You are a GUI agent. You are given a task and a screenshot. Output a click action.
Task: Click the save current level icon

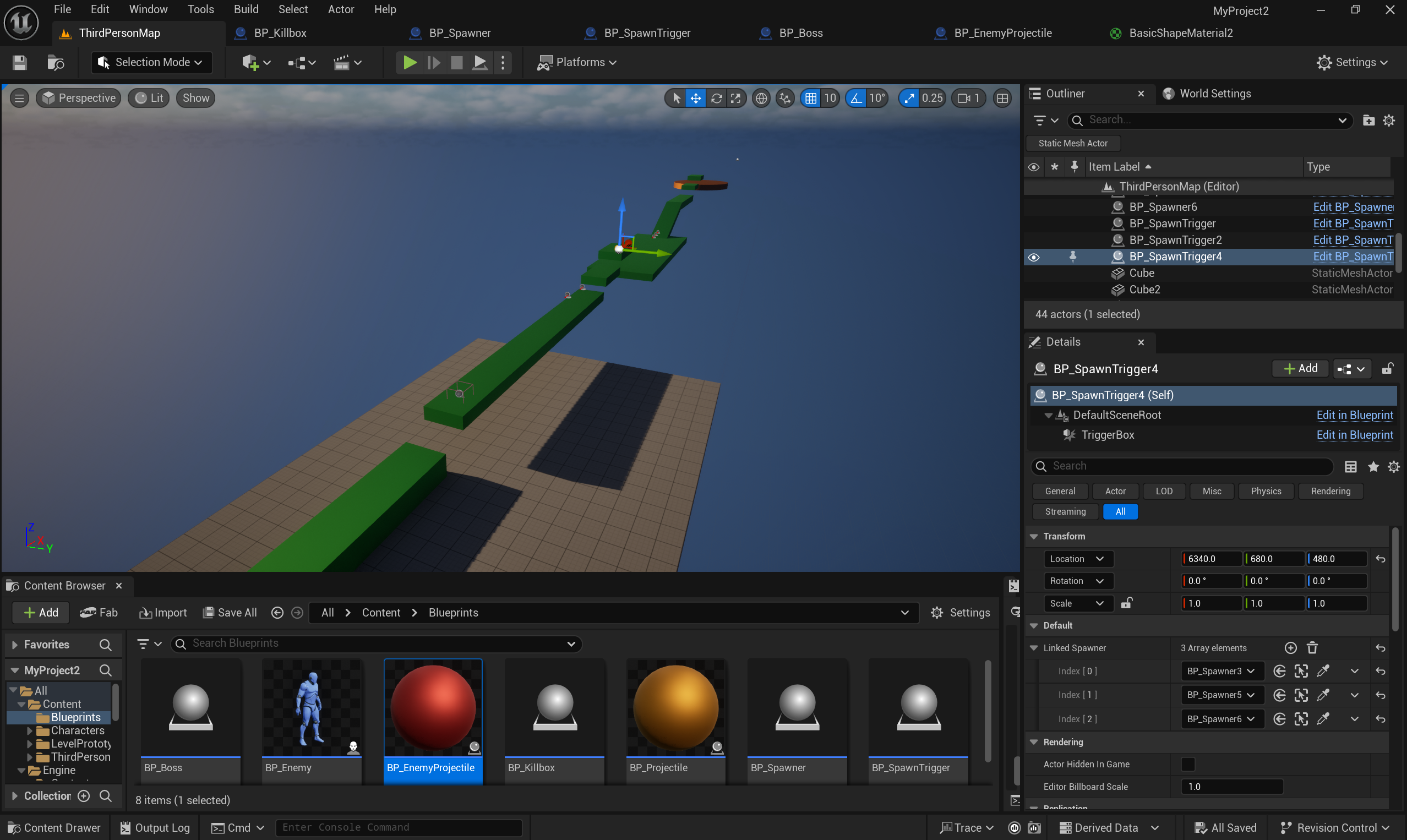pos(20,62)
